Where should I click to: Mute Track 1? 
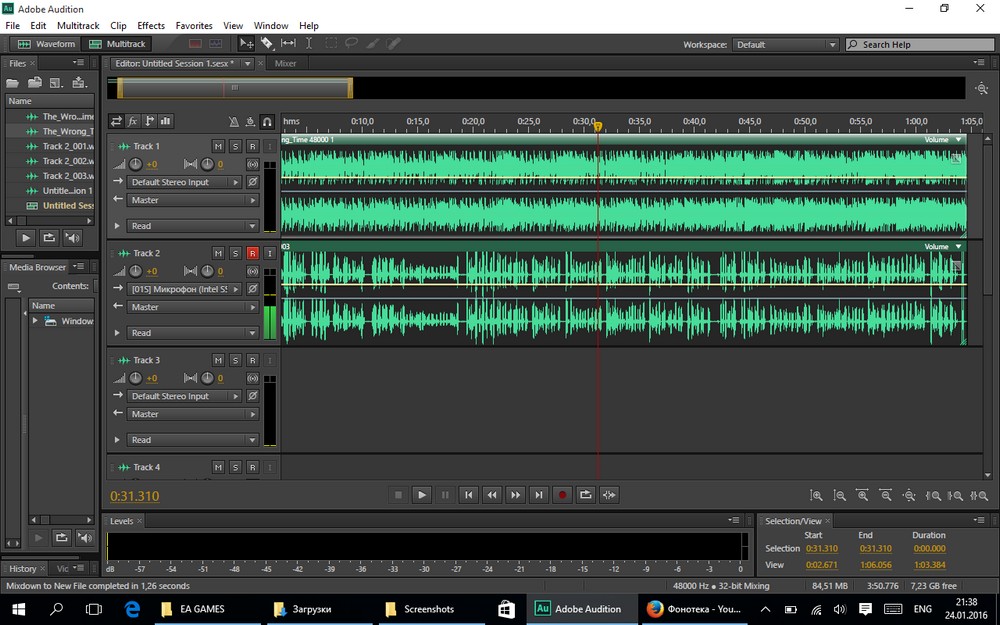[218, 146]
